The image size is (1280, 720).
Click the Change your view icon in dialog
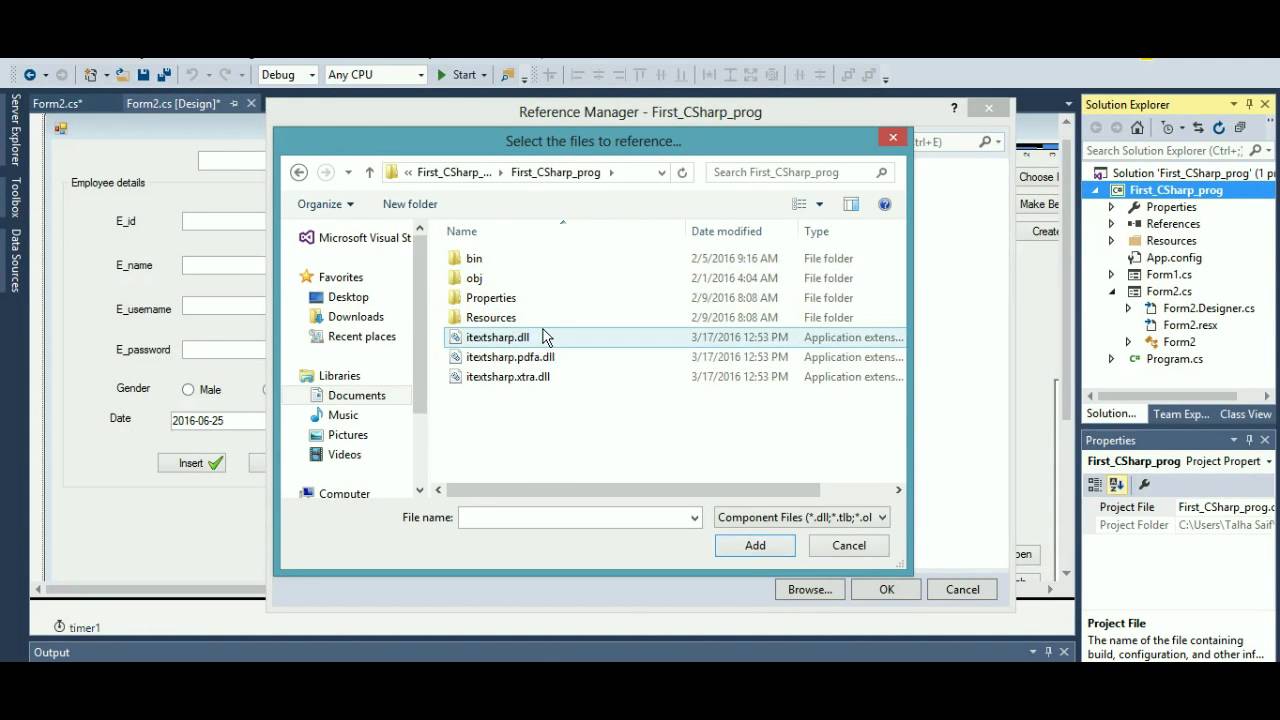(x=799, y=204)
